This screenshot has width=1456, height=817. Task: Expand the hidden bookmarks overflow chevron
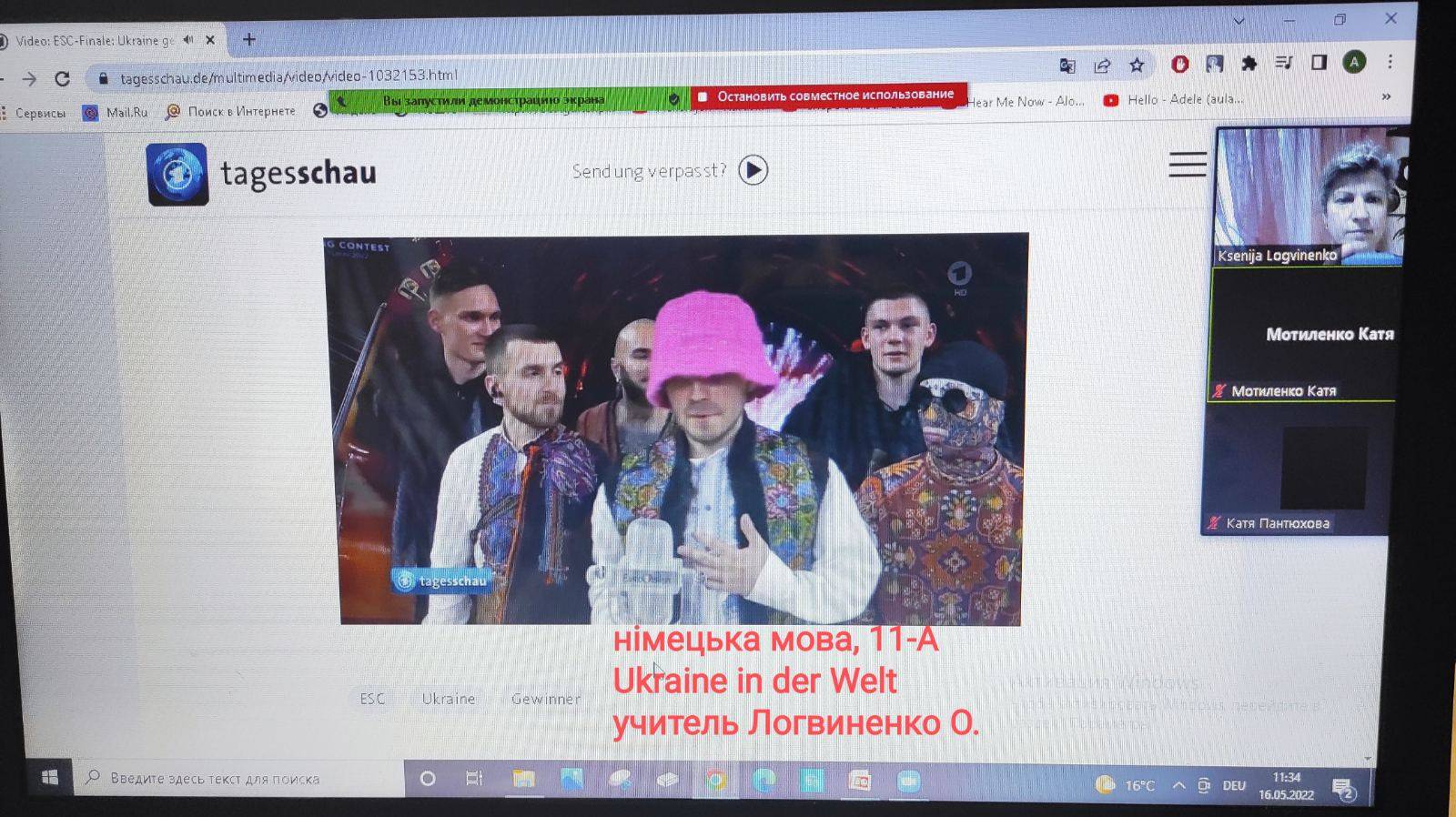(x=1386, y=96)
